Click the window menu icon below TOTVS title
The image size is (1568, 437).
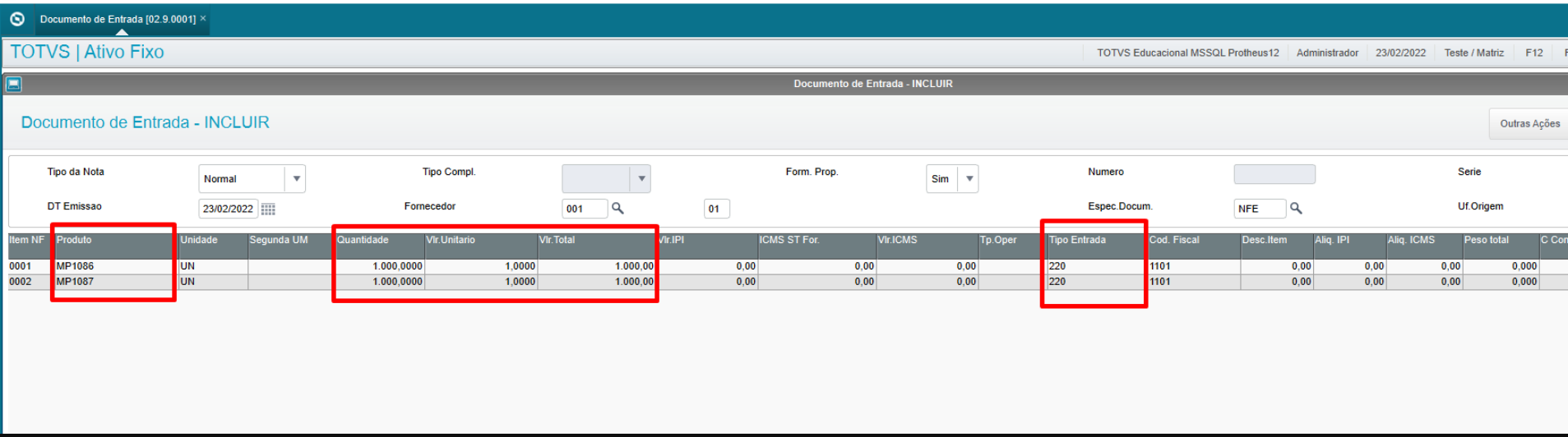coord(13,84)
